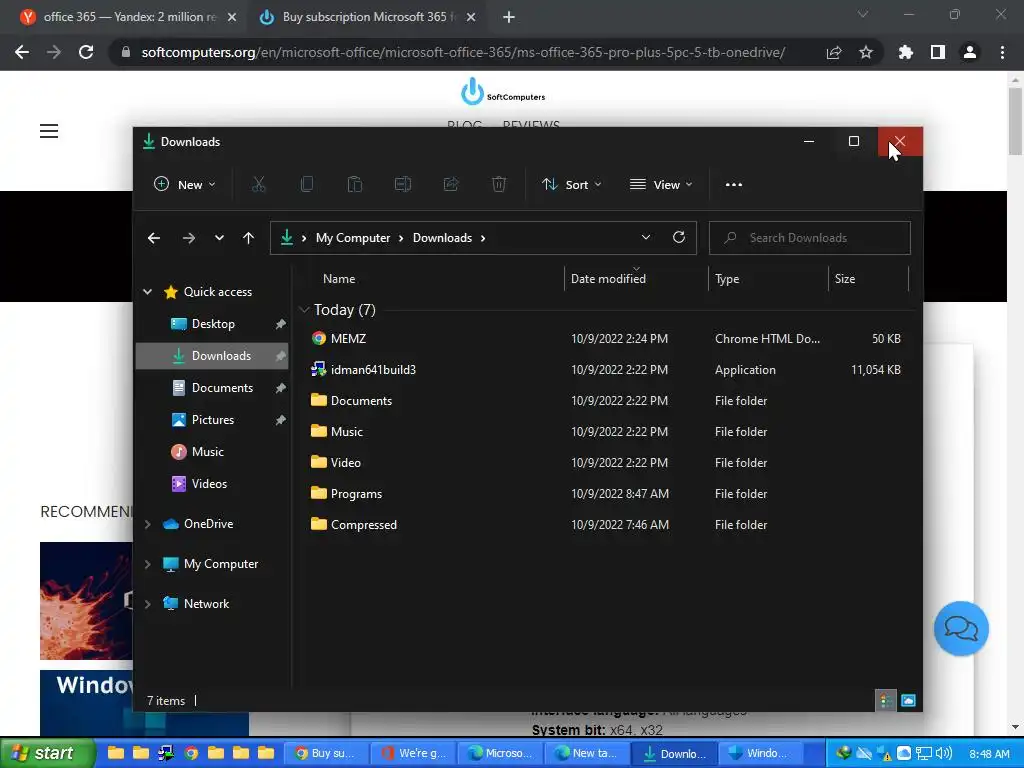
Task: Click the SoftComputers logo
Action: [x=503, y=92]
